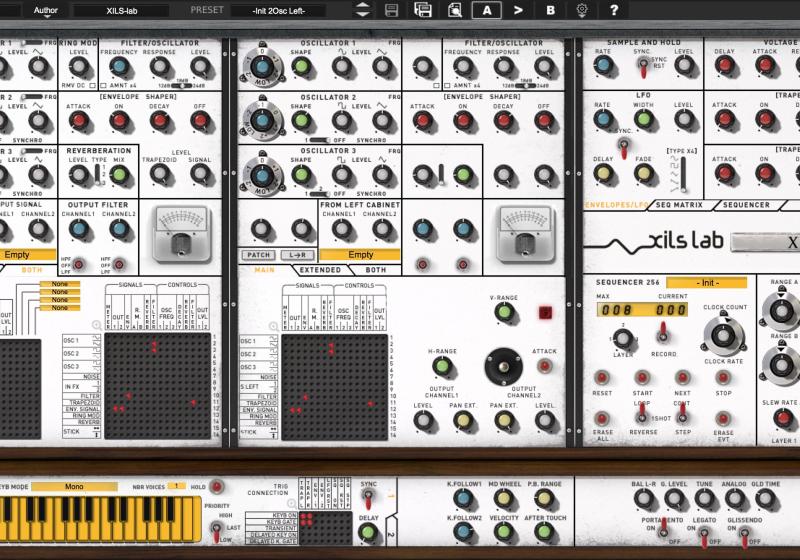
Task: Click the reverberation MIX green knob
Action: click(x=119, y=174)
